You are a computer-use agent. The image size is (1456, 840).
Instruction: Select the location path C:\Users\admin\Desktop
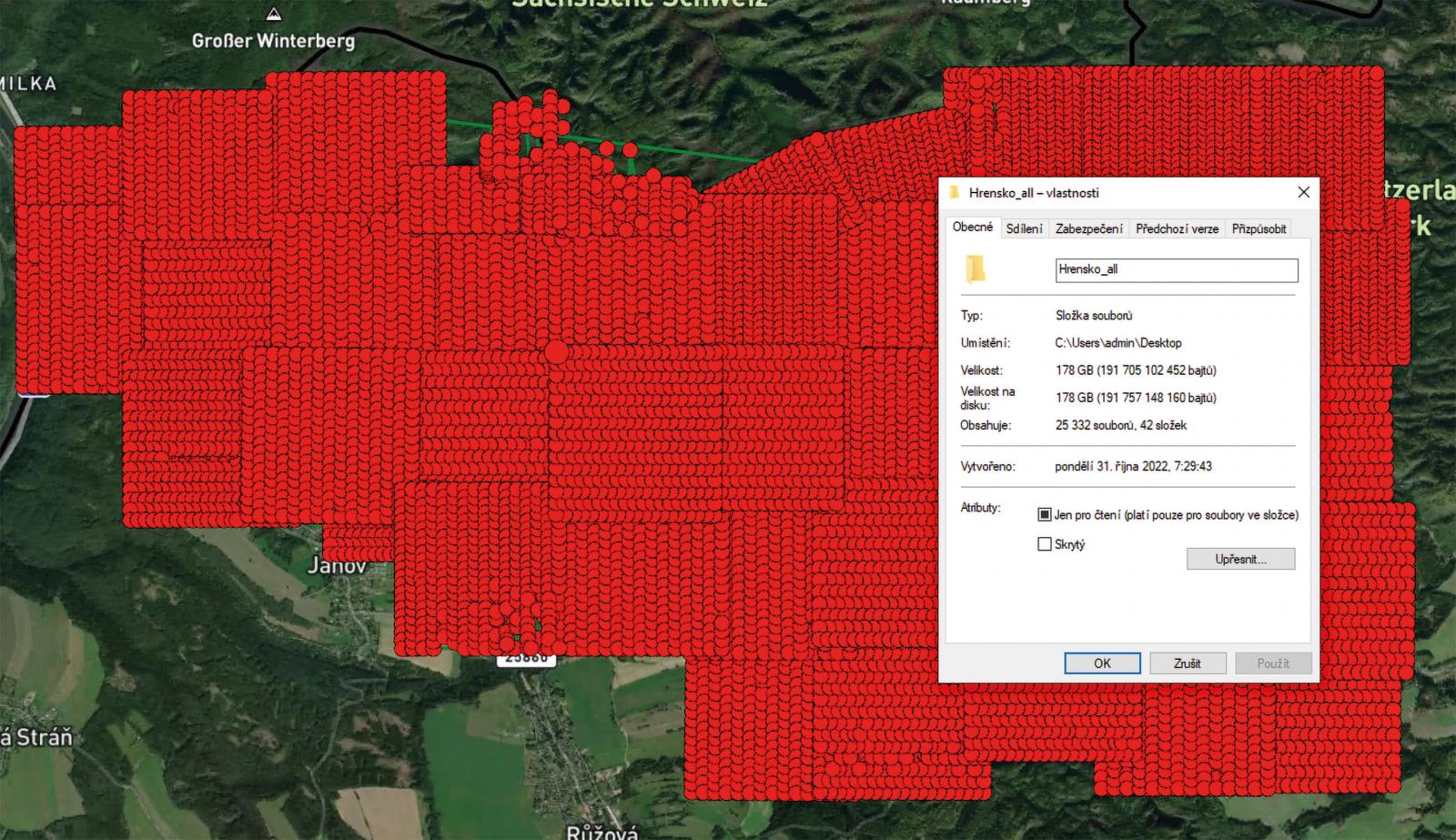coord(1118,343)
